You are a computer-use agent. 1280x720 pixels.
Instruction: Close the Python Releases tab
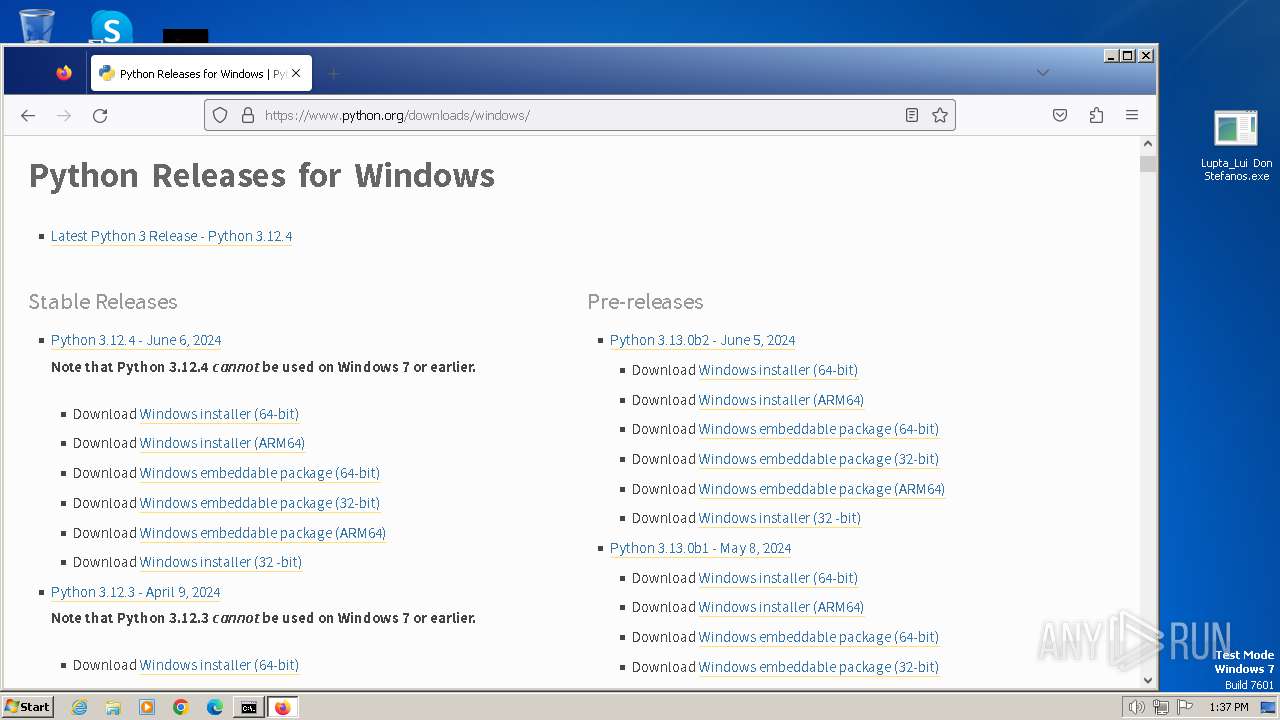pos(296,73)
